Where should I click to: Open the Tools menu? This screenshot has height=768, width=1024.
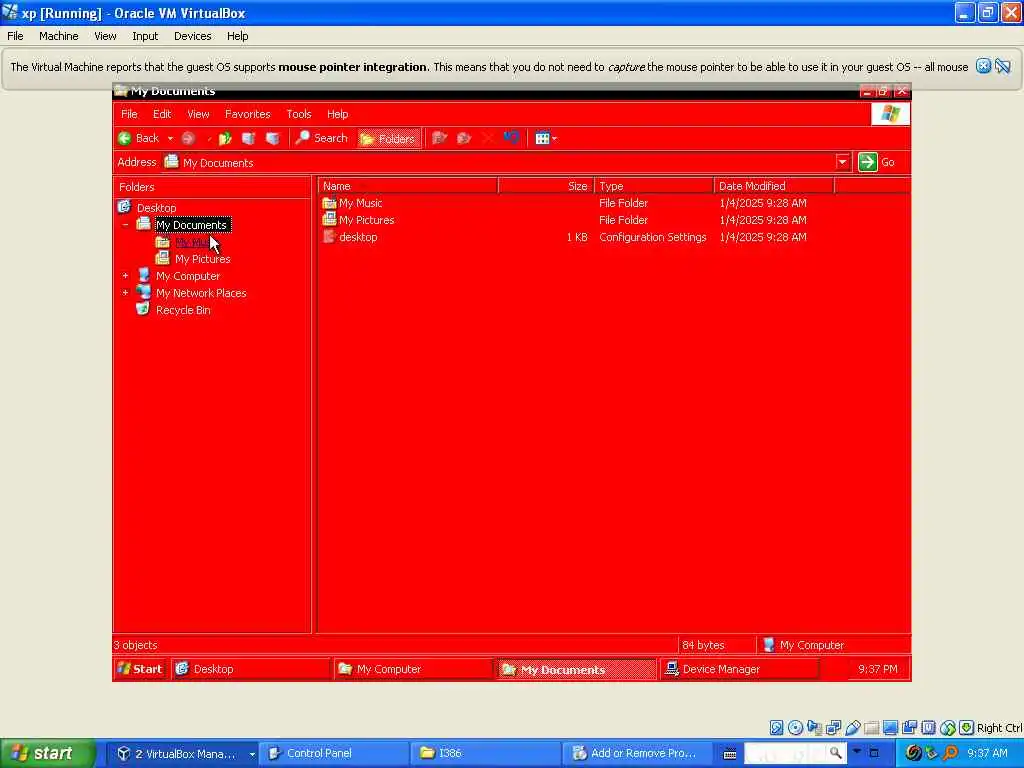click(298, 114)
